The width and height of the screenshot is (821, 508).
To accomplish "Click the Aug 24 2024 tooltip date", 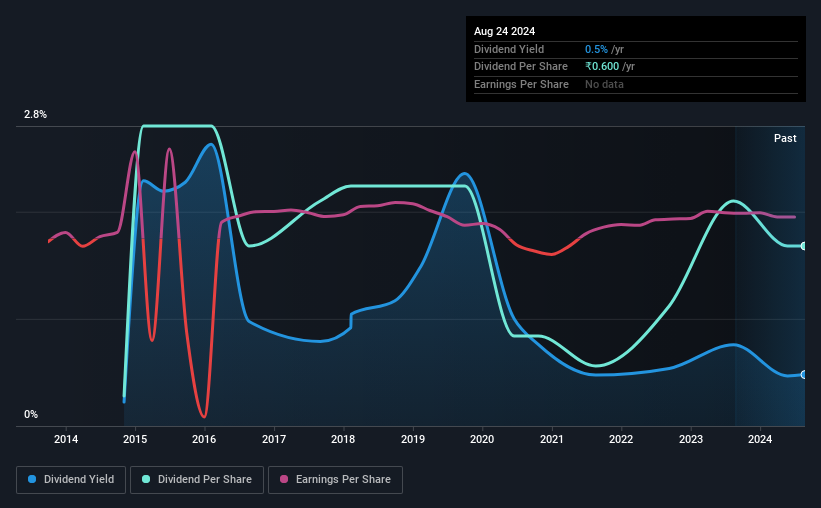I will [504, 31].
